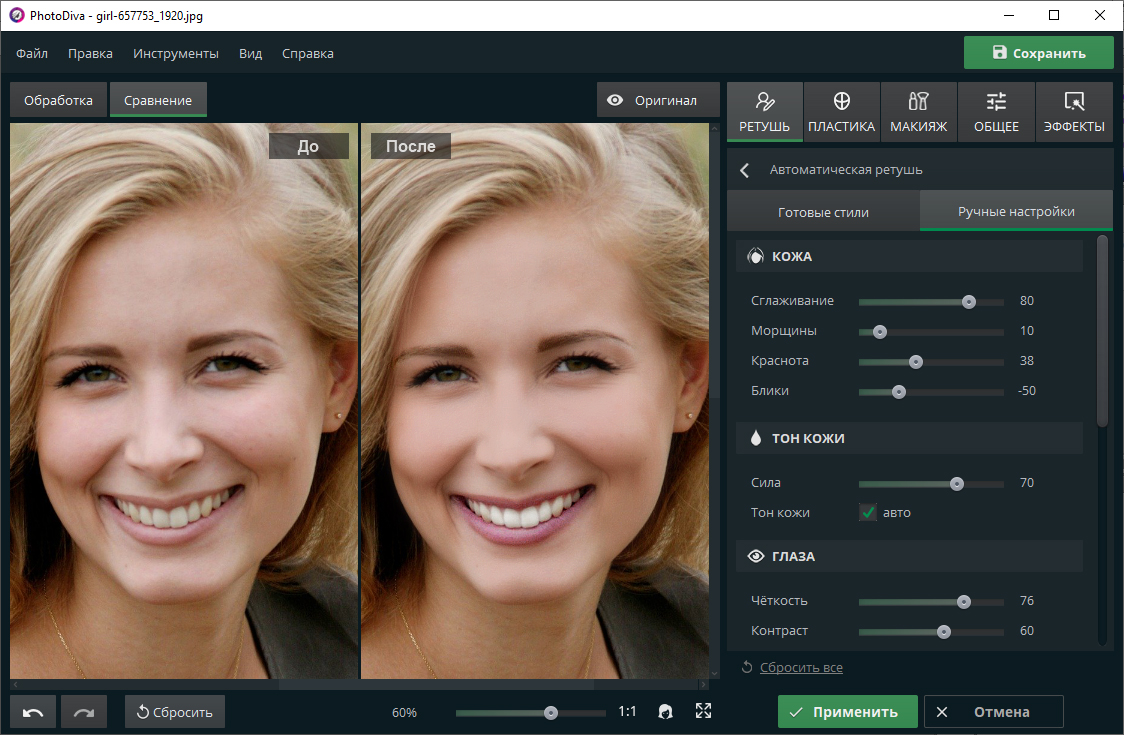Click the face detection icon
Screen dimensions: 1124x735
click(x=665, y=711)
